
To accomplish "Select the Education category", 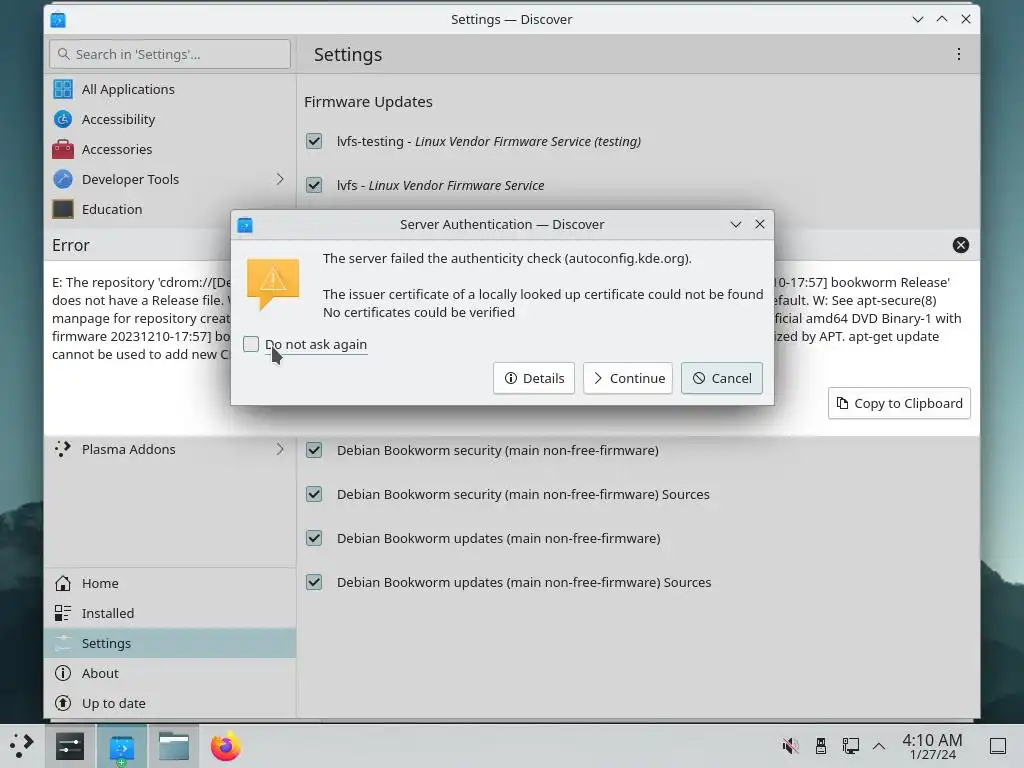I will click(x=170, y=209).
